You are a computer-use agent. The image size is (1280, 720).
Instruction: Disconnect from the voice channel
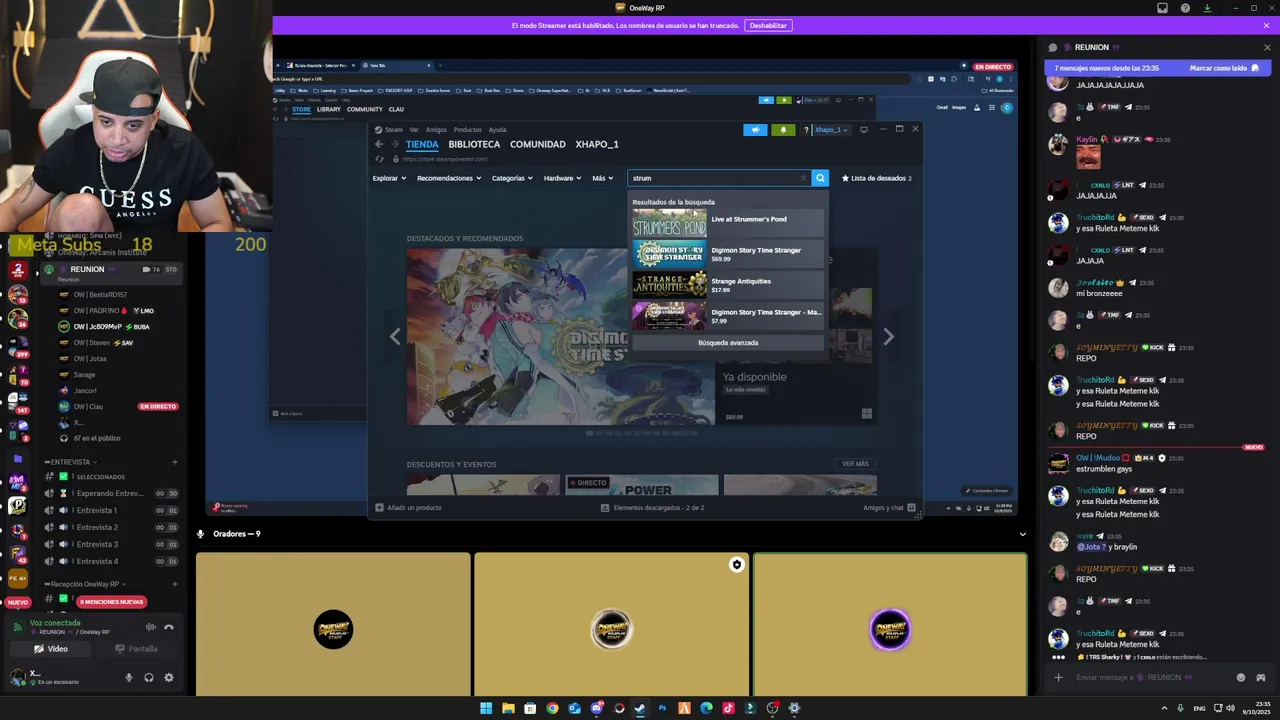coord(169,627)
